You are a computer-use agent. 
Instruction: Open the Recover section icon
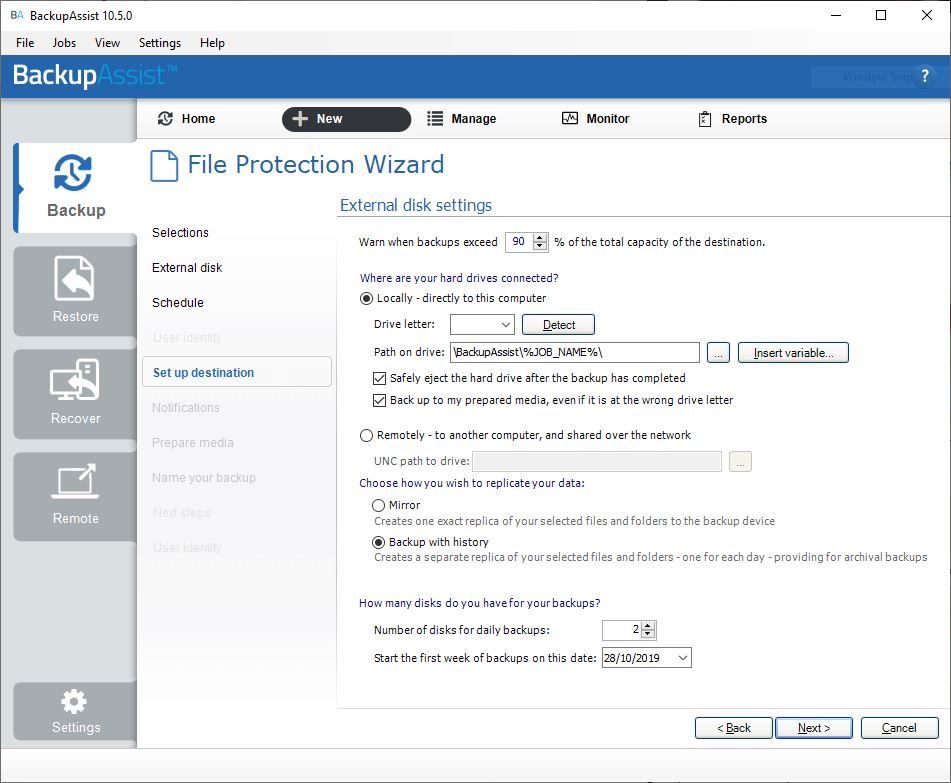(x=74, y=380)
